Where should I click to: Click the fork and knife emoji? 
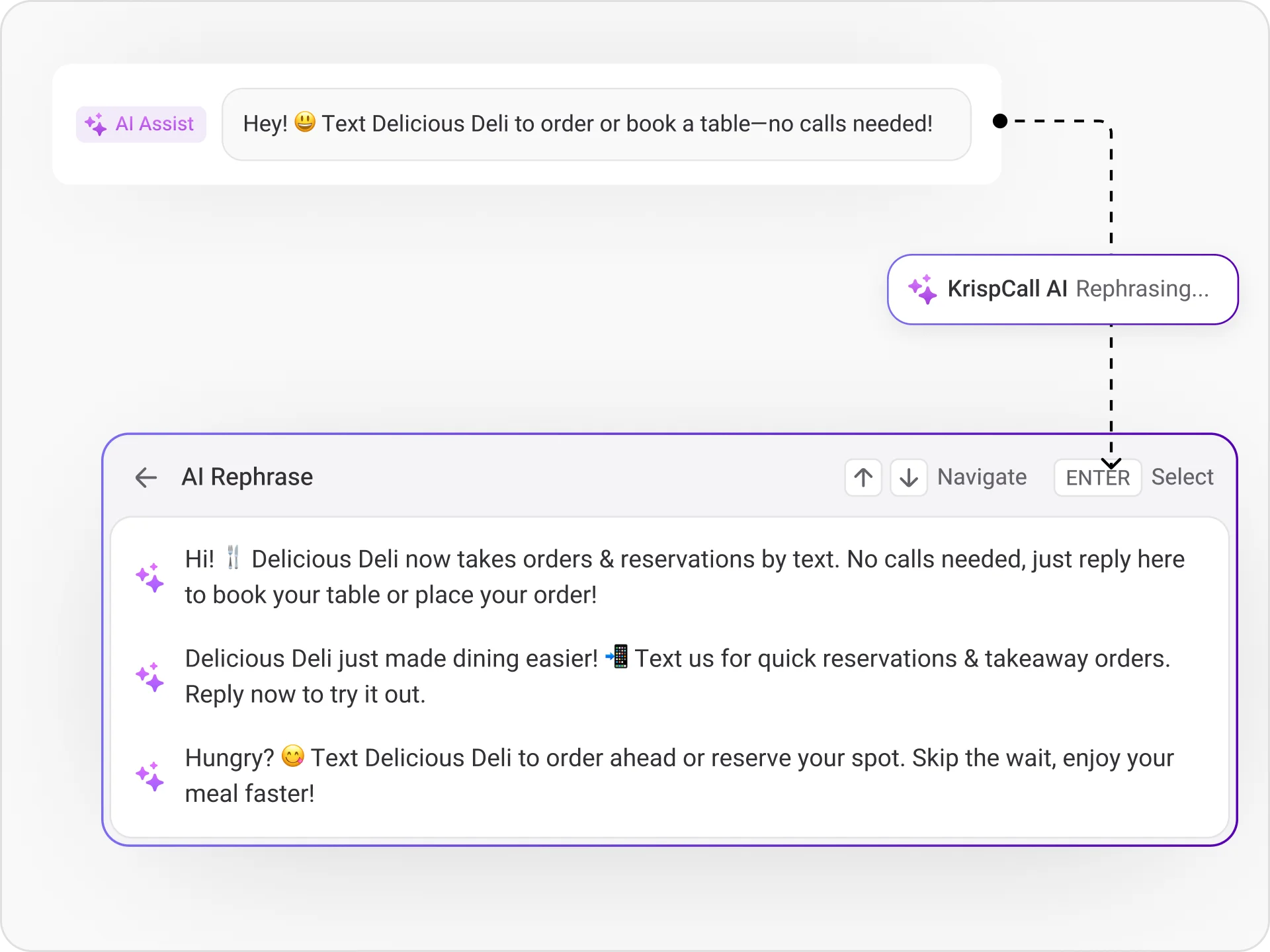pyautogui.click(x=233, y=558)
